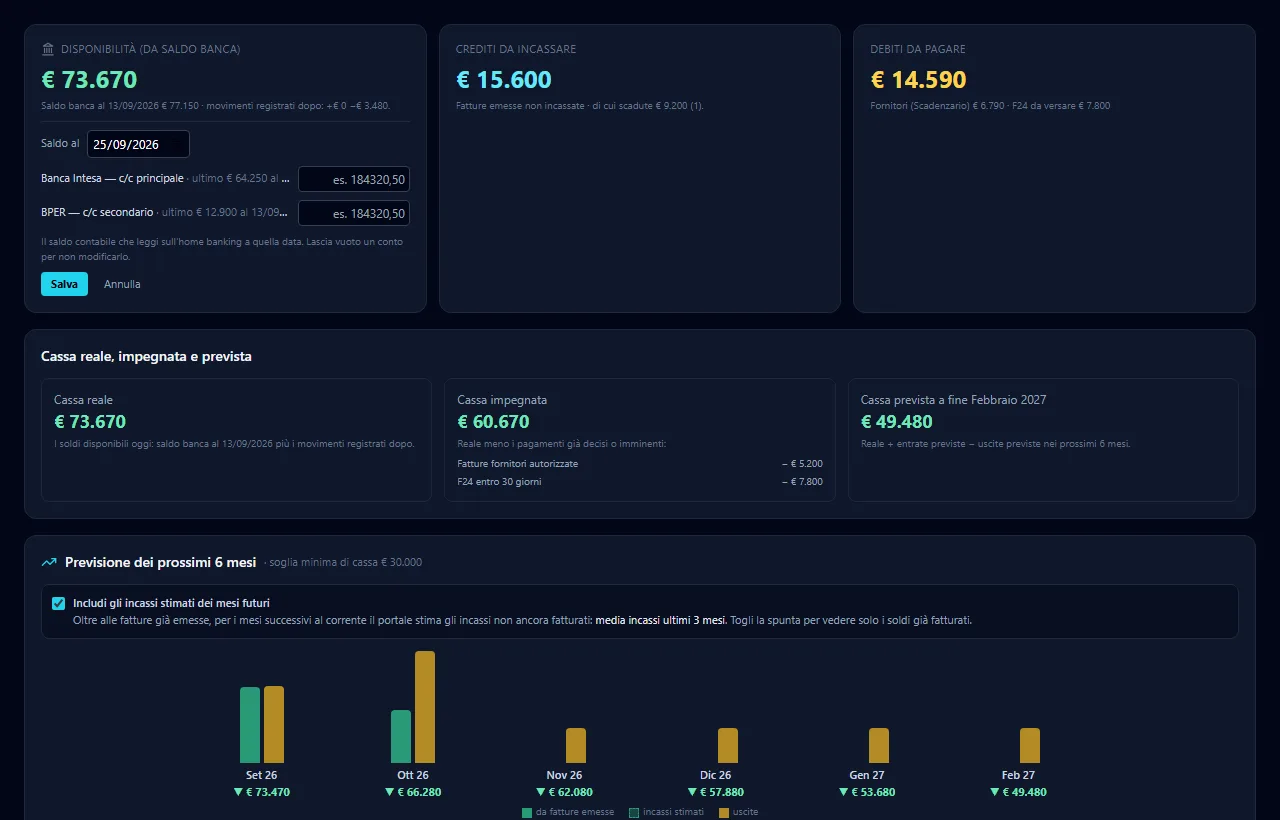Click the soglia minima di cassa € 30.000 note
Viewport: 1280px width, 820px height.
pos(343,562)
